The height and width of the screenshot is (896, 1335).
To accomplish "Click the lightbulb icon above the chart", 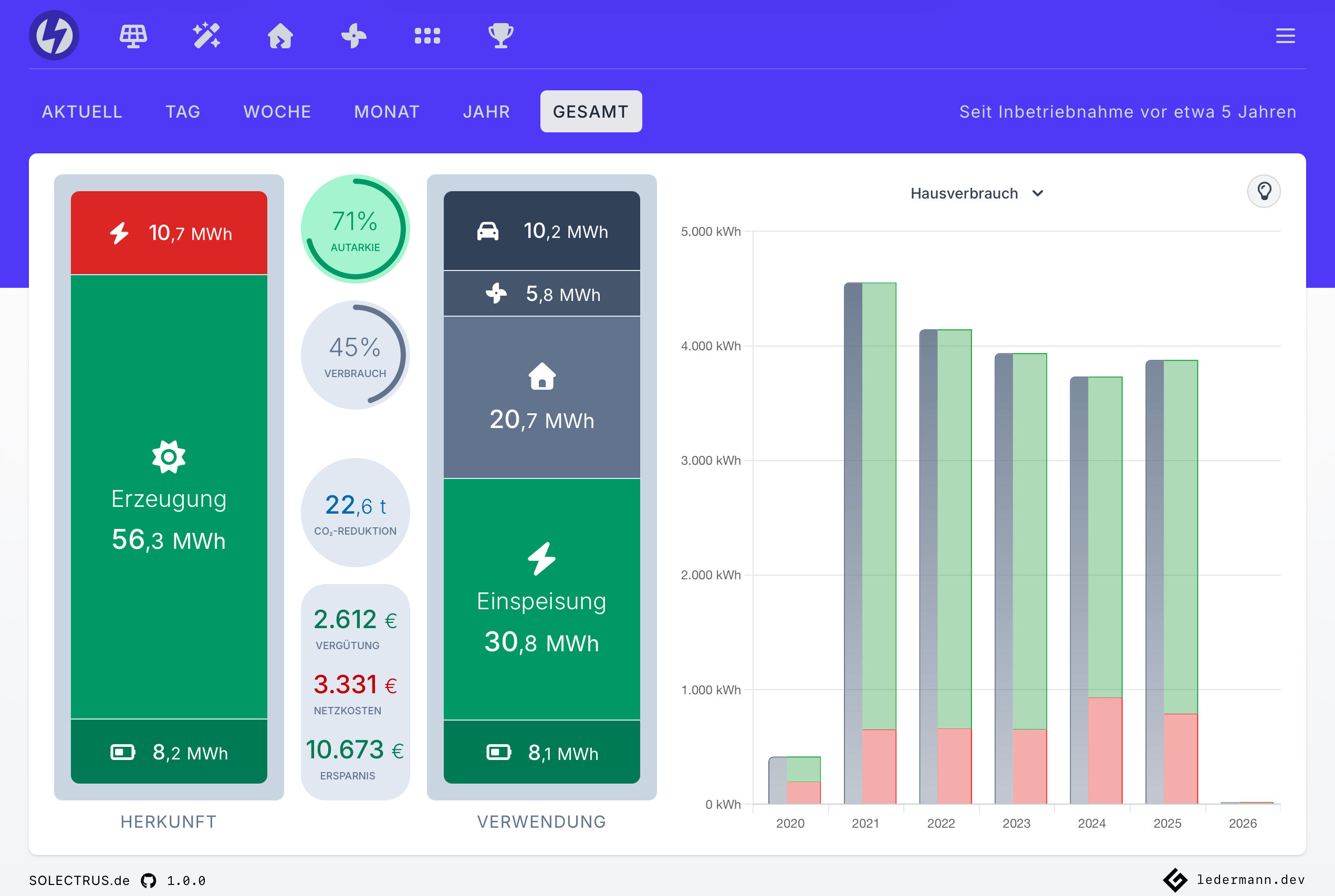I will (x=1263, y=191).
